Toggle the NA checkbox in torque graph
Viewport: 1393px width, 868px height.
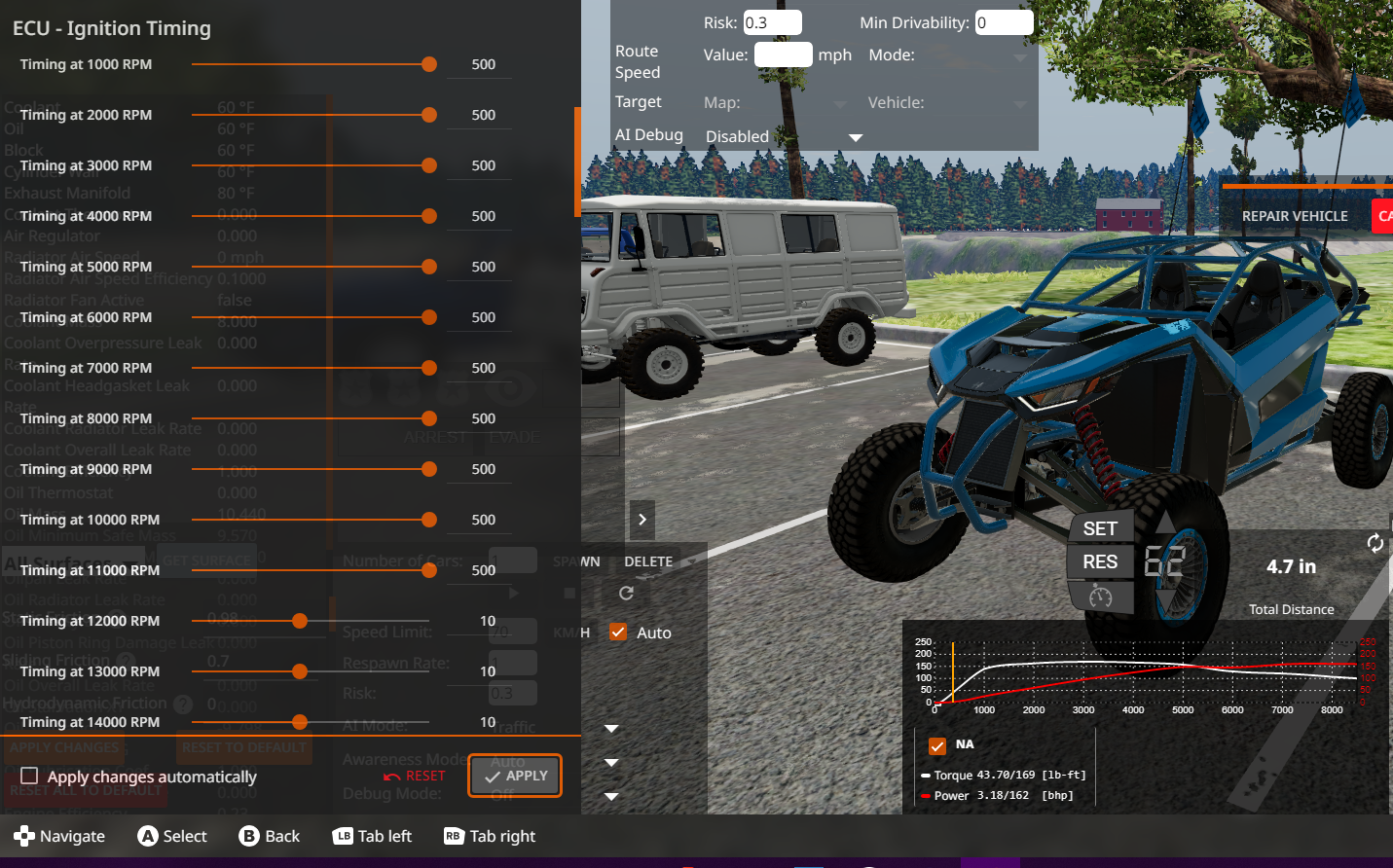937,745
